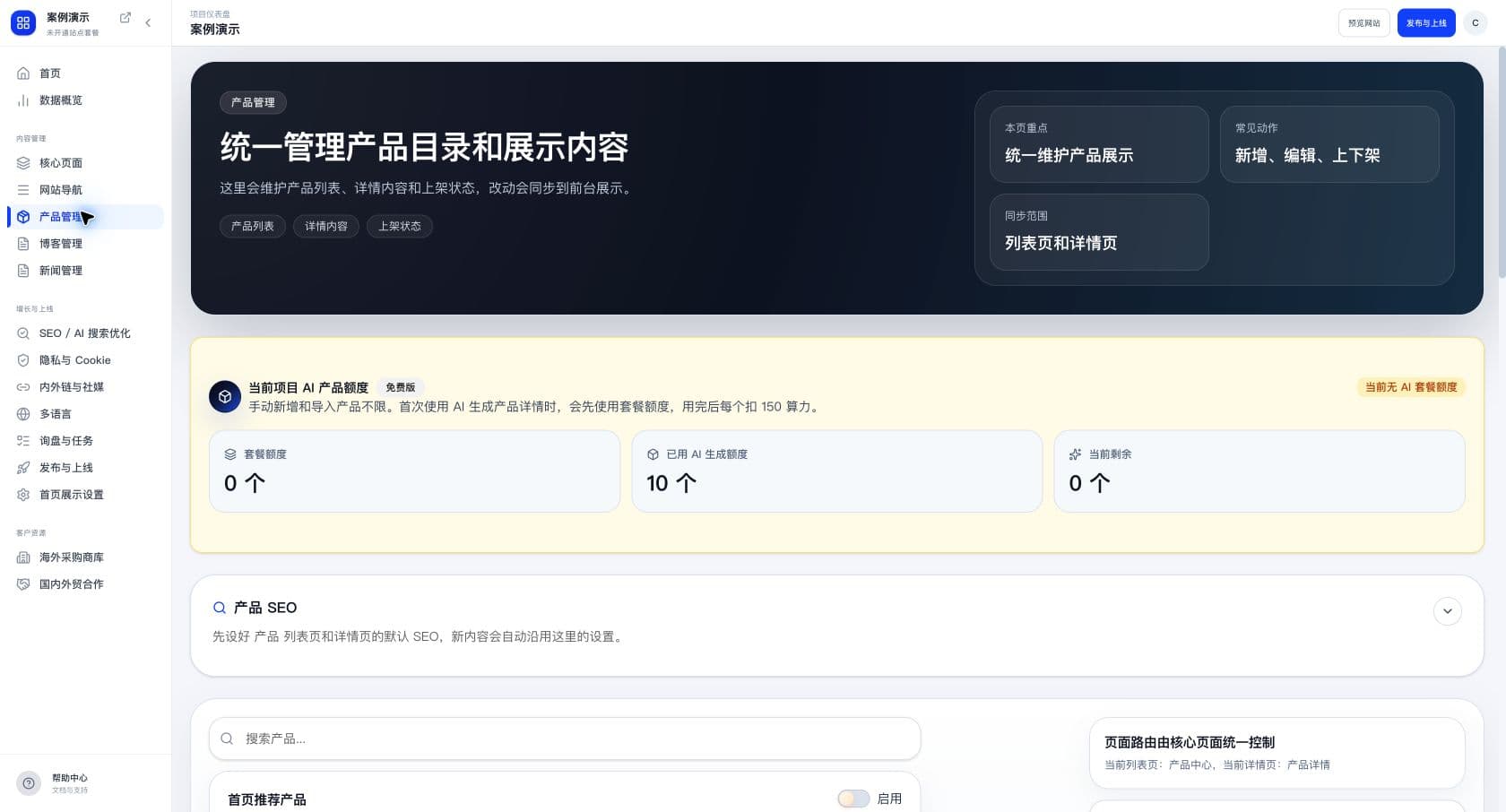Click the 多语言 globe icon
The height and width of the screenshot is (812, 1506).
23,414
